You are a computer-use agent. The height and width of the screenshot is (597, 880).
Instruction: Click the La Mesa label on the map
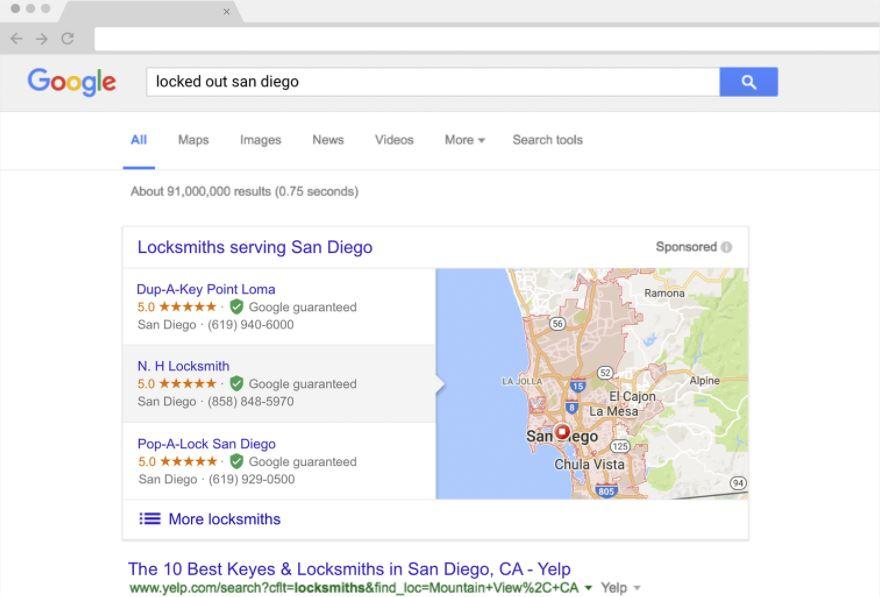click(613, 411)
